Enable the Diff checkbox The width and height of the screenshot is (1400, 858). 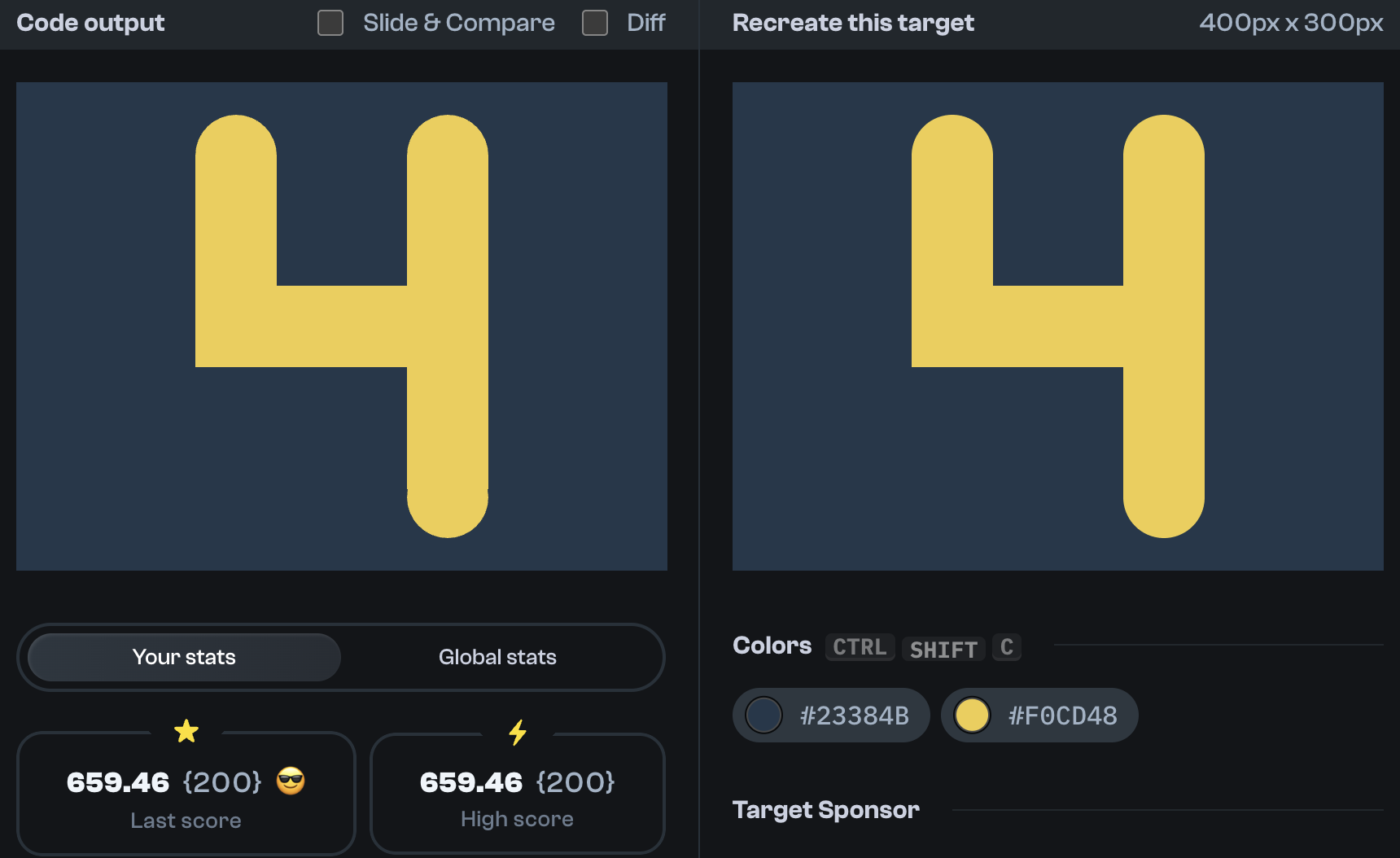(x=594, y=23)
